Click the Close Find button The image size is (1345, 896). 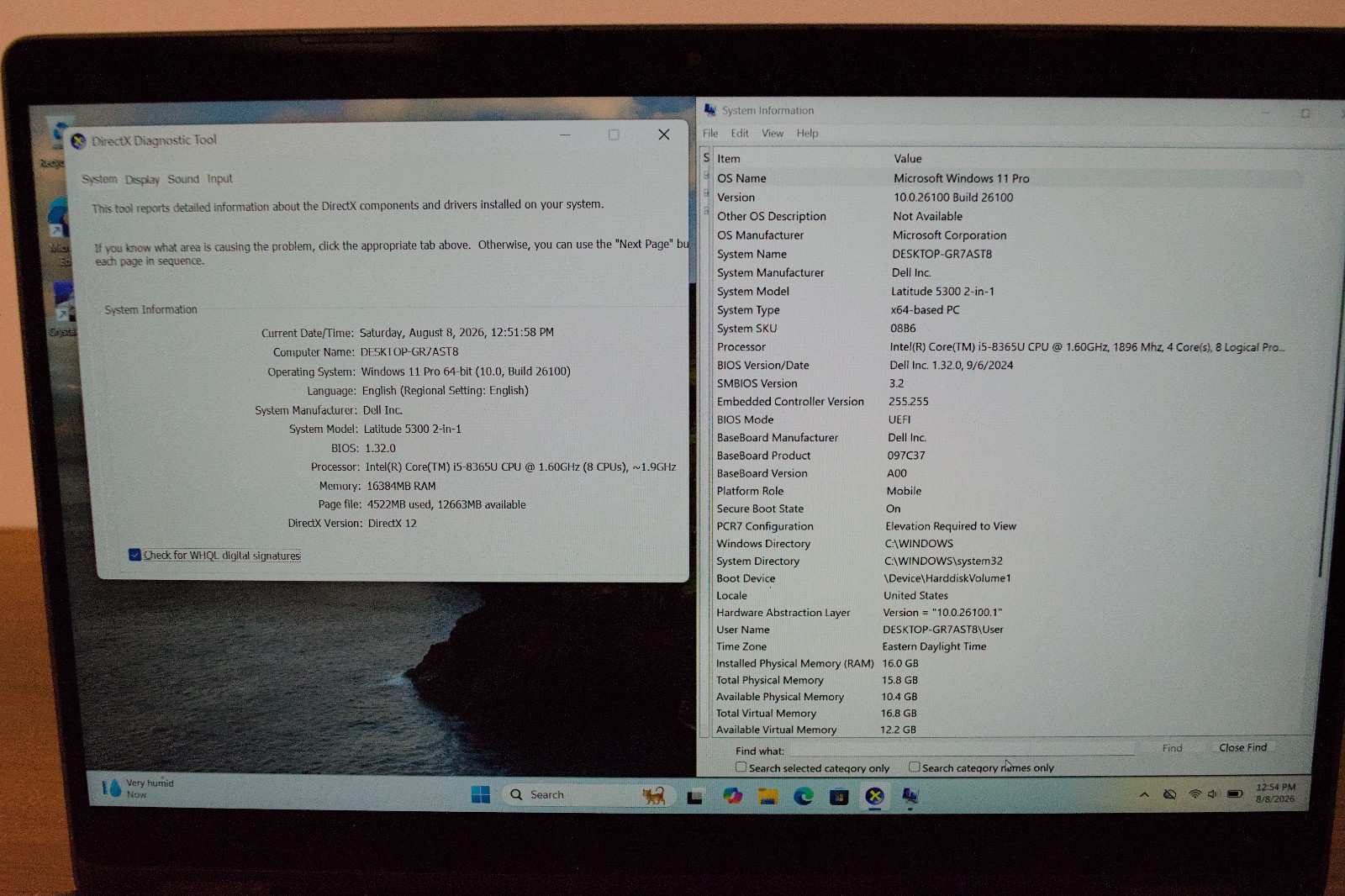(x=1242, y=747)
